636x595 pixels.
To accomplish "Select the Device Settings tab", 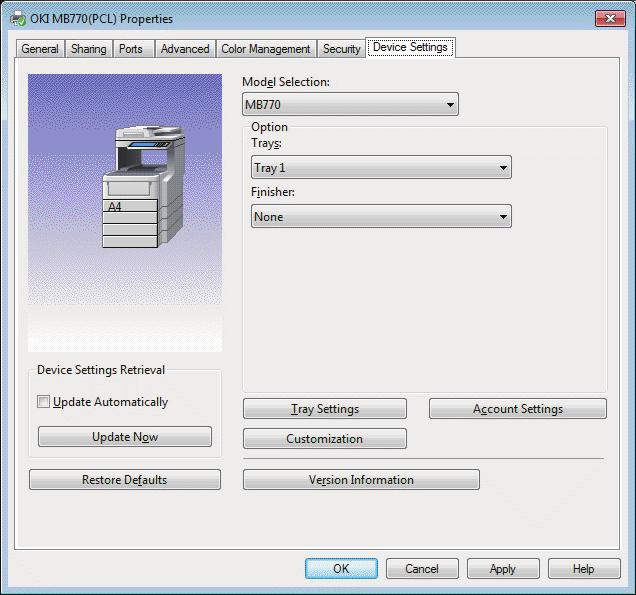I will (410, 47).
